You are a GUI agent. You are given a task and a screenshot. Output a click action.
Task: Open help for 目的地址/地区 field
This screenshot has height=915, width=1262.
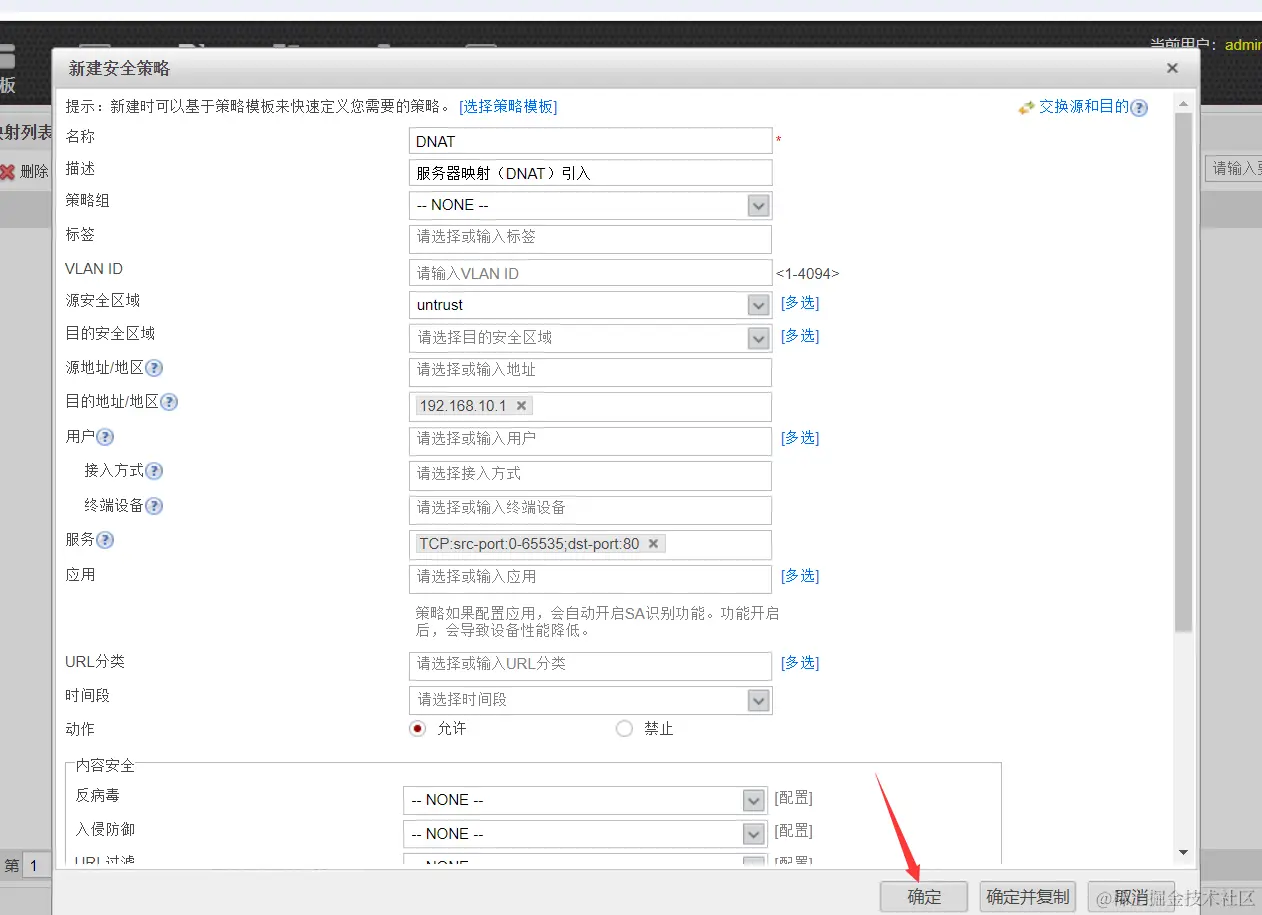169,402
